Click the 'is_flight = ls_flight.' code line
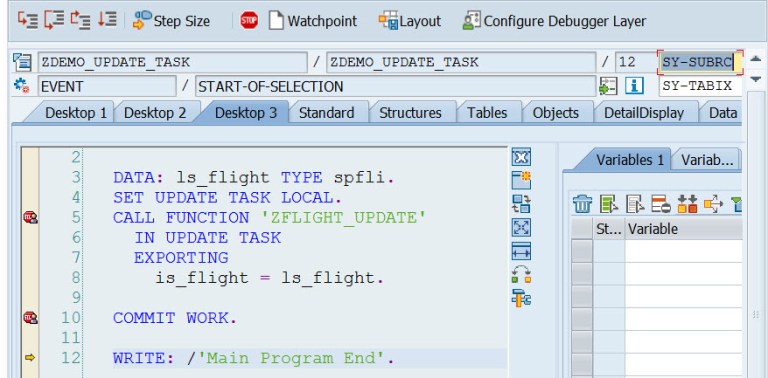Image resolution: width=768 pixels, height=378 pixels. [x=269, y=278]
